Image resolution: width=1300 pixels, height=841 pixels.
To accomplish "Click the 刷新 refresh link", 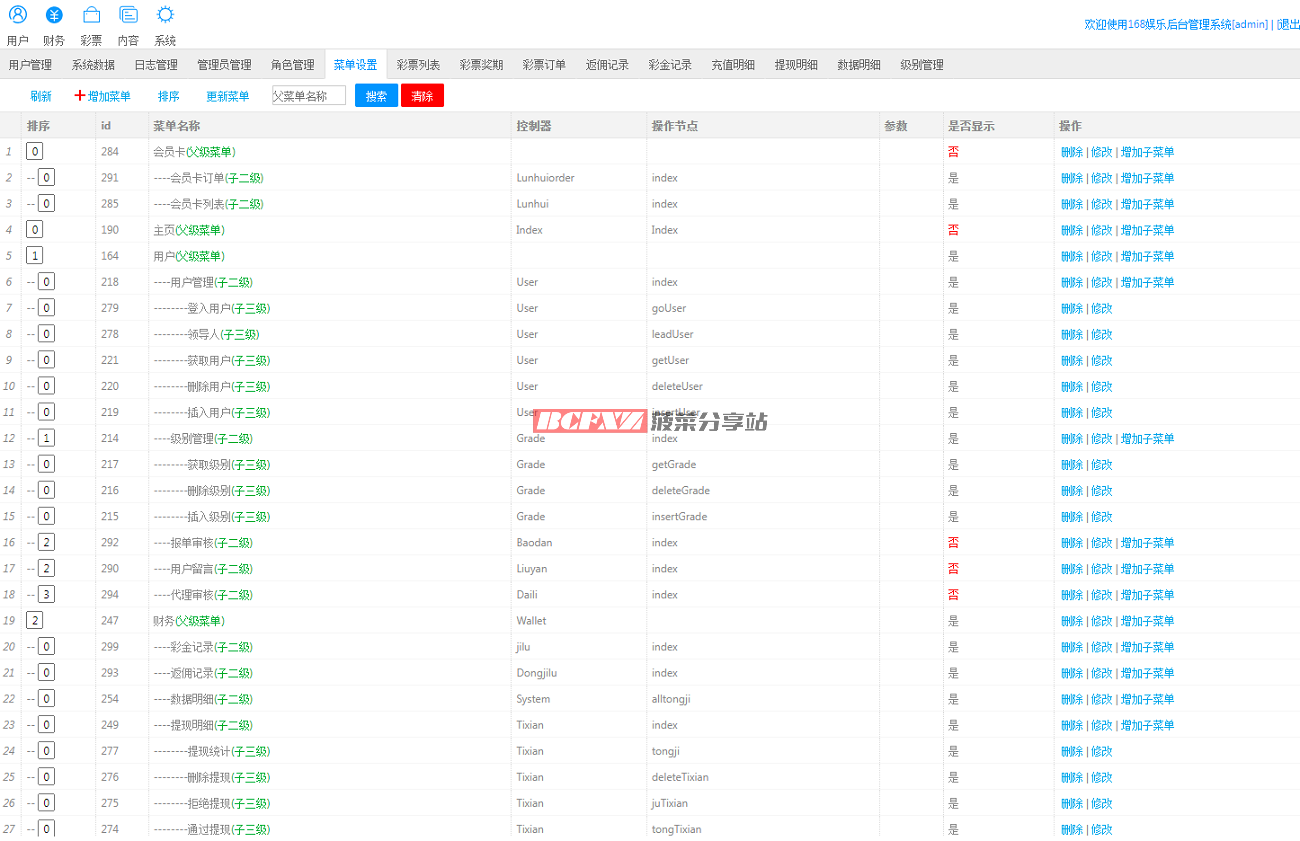I will tap(41, 96).
